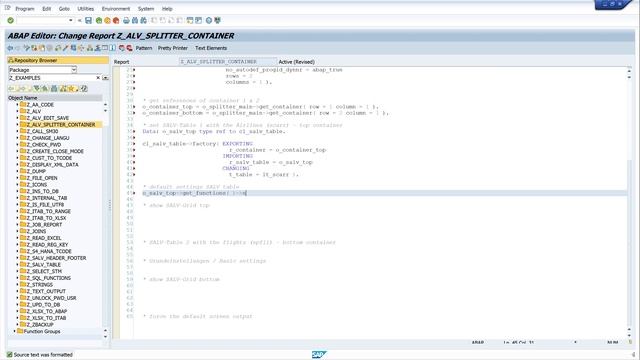Click the Object Name column header

(x=55, y=98)
